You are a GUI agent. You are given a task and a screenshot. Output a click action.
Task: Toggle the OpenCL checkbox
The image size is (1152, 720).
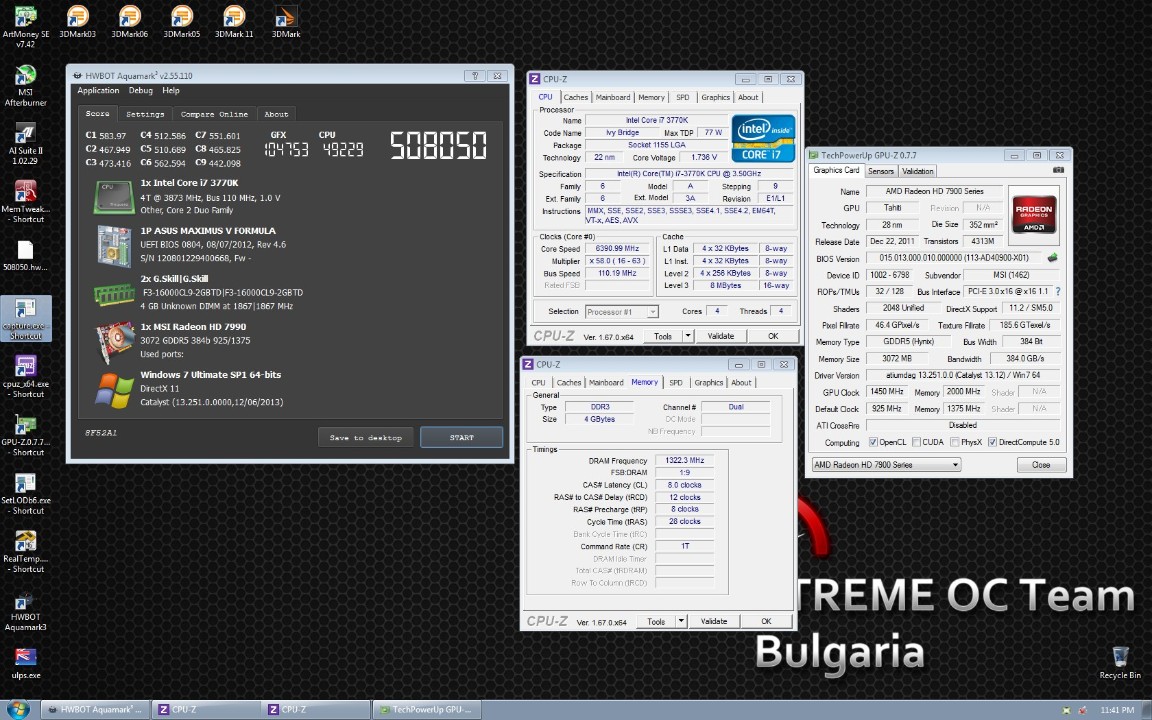(x=873, y=442)
